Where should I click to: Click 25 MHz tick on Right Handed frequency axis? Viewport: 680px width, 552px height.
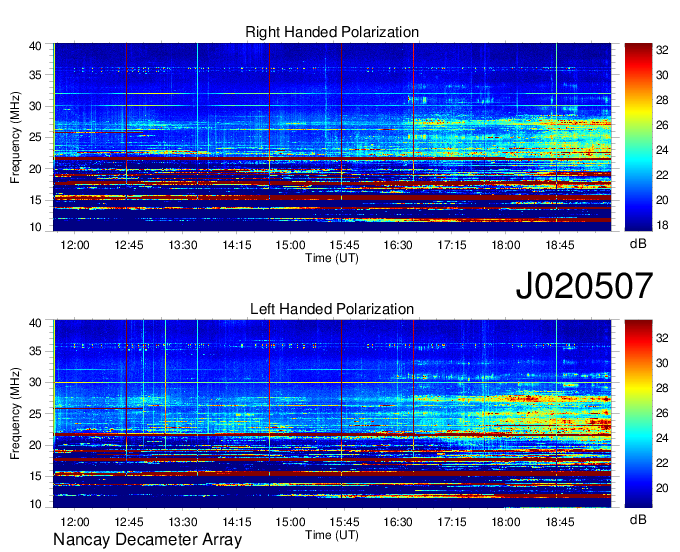tap(35, 137)
